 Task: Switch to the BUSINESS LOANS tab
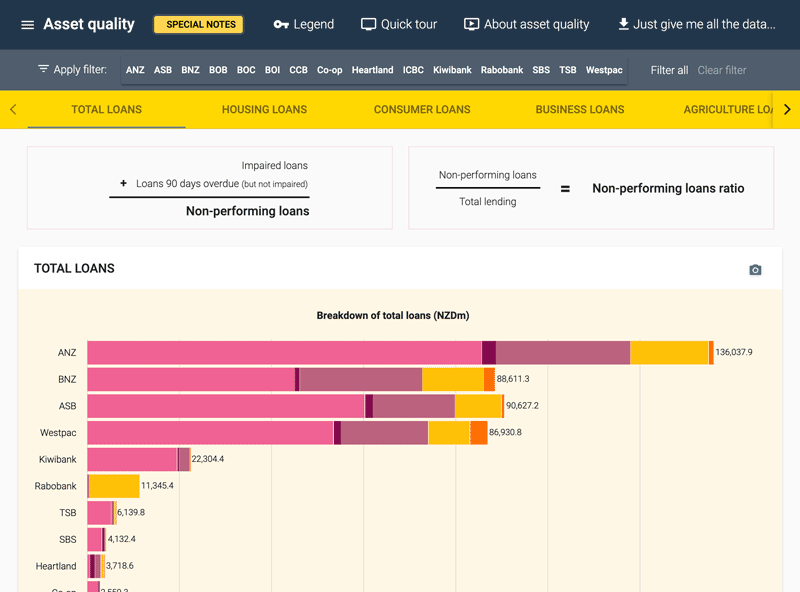point(580,109)
